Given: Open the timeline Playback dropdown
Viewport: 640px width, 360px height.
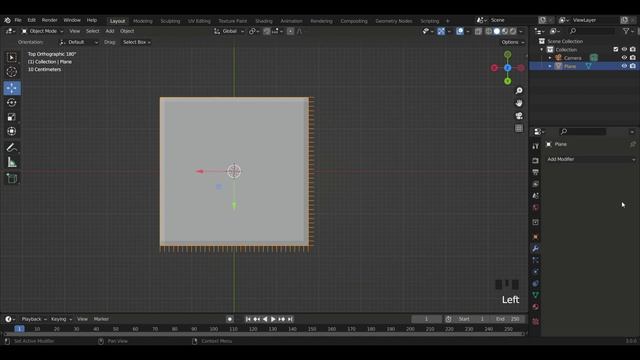Looking at the screenshot, I should [34, 319].
